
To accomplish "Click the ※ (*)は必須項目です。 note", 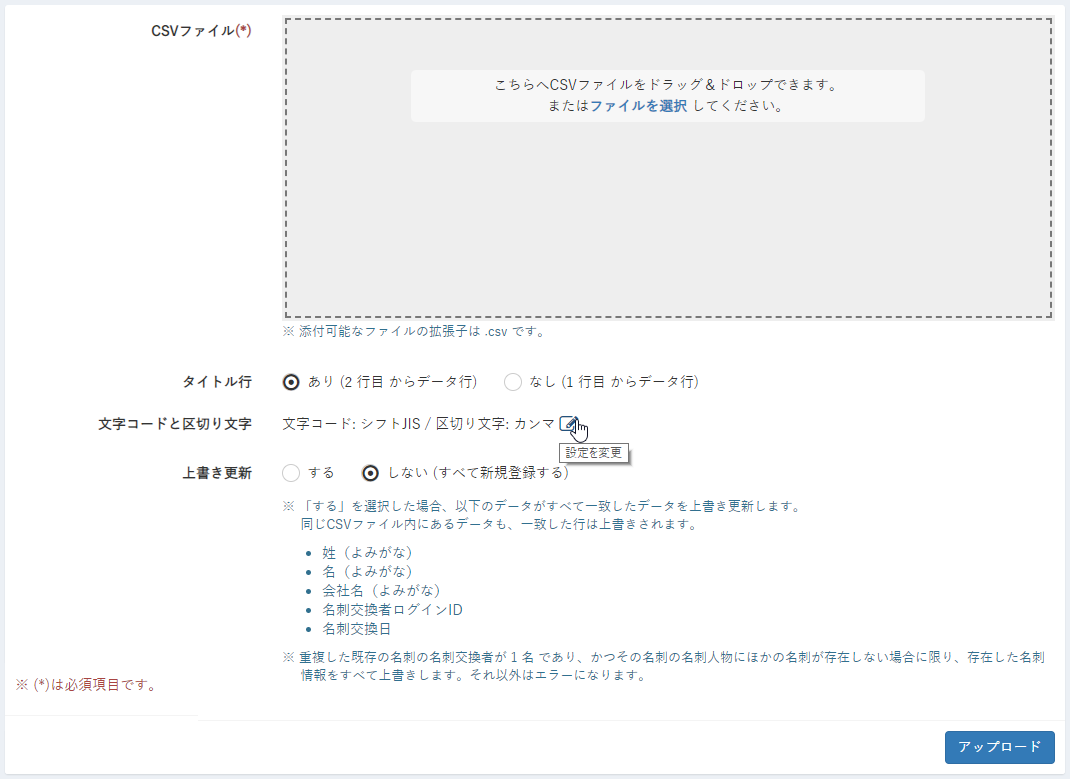I will [87, 685].
